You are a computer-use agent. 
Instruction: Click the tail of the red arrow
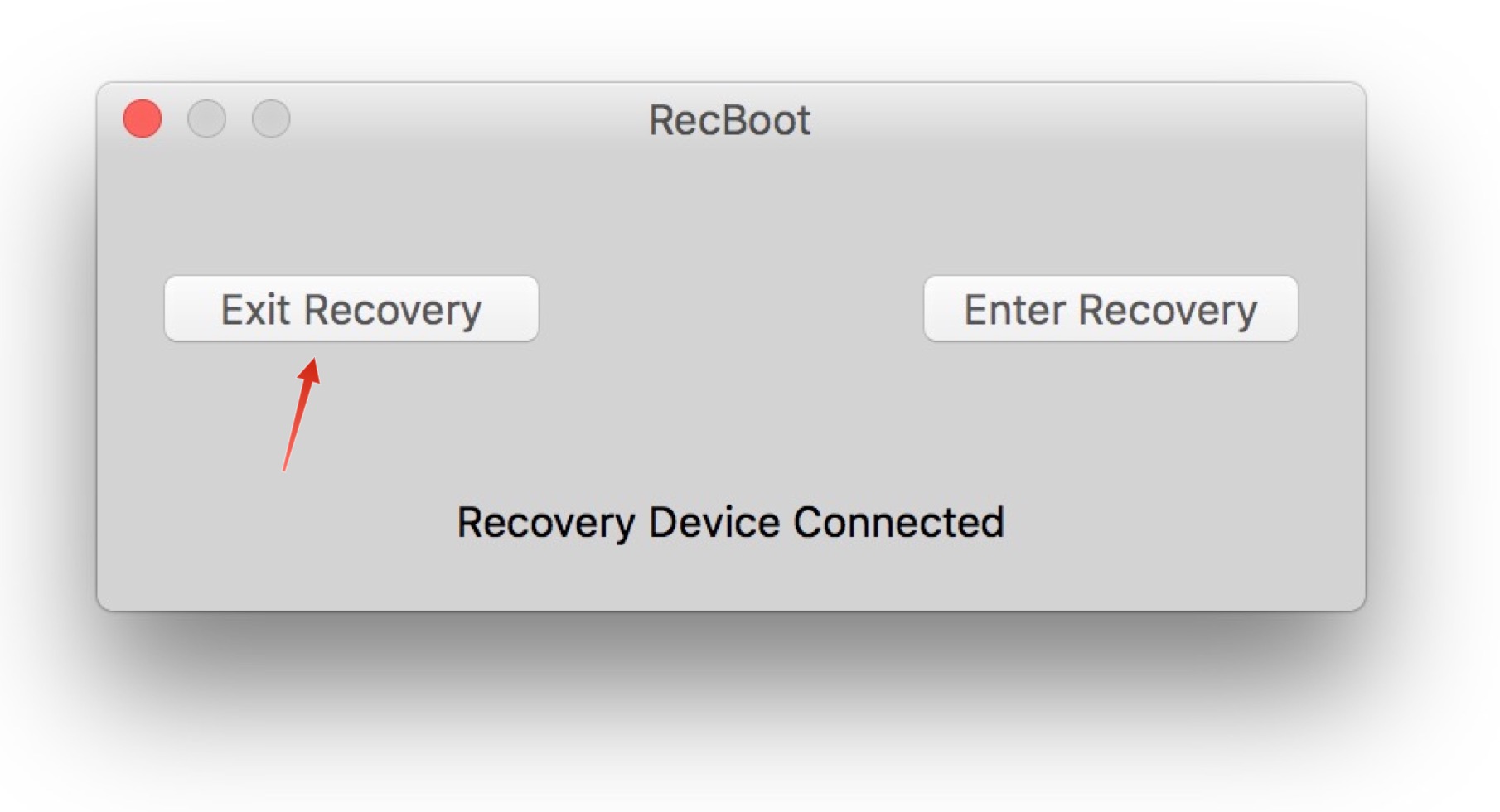[284, 469]
